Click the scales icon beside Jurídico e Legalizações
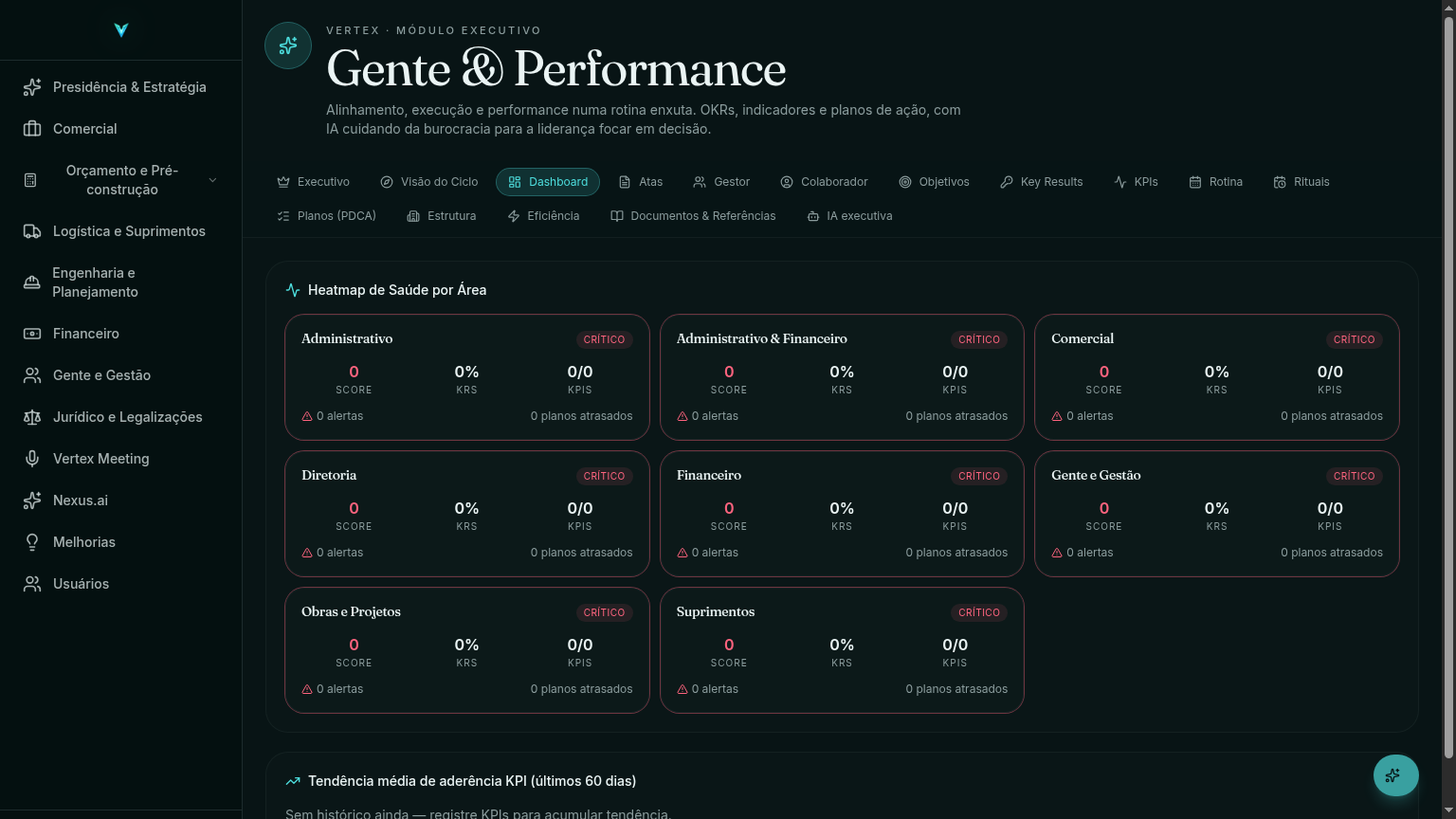This screenshot has height=819, width=1456. point(32,417)
